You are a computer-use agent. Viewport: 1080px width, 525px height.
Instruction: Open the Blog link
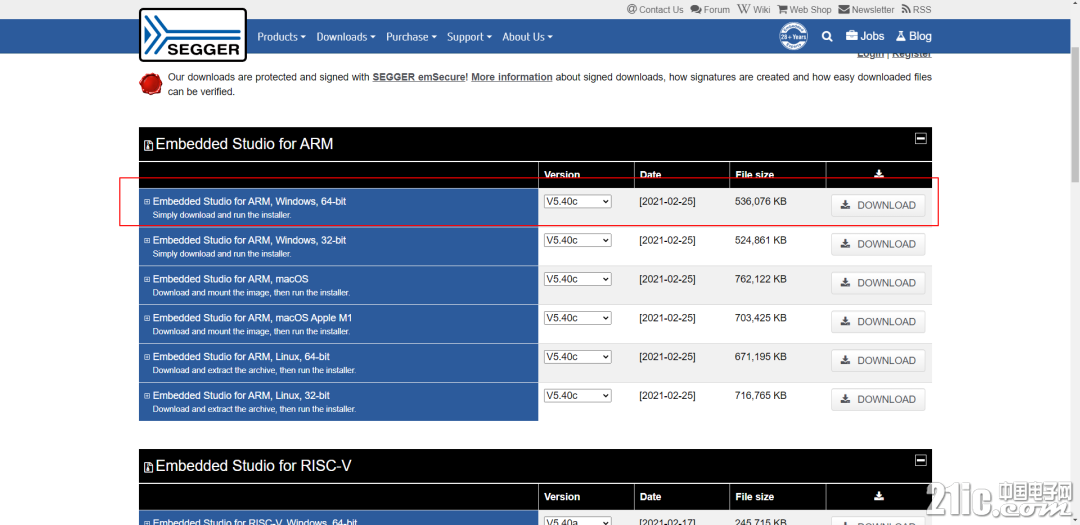click(x=914, y=37)
